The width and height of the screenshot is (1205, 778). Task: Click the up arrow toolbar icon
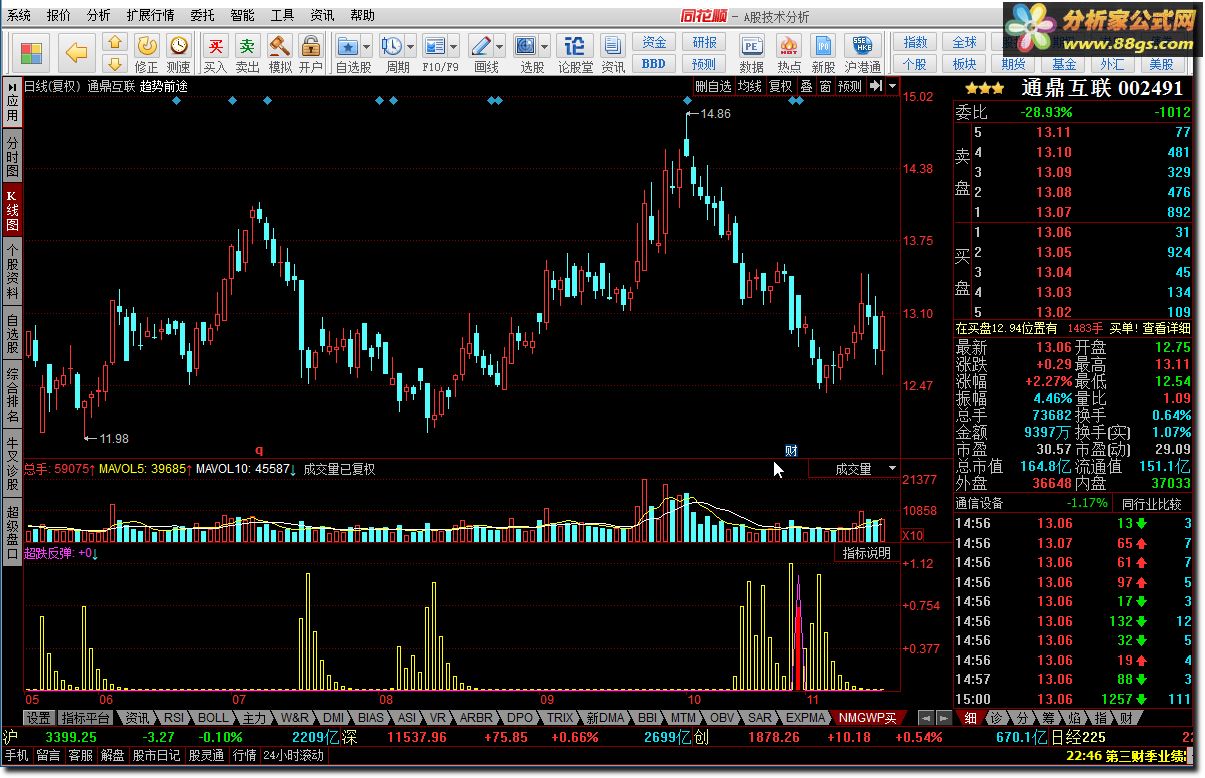(x=114, y=42)
